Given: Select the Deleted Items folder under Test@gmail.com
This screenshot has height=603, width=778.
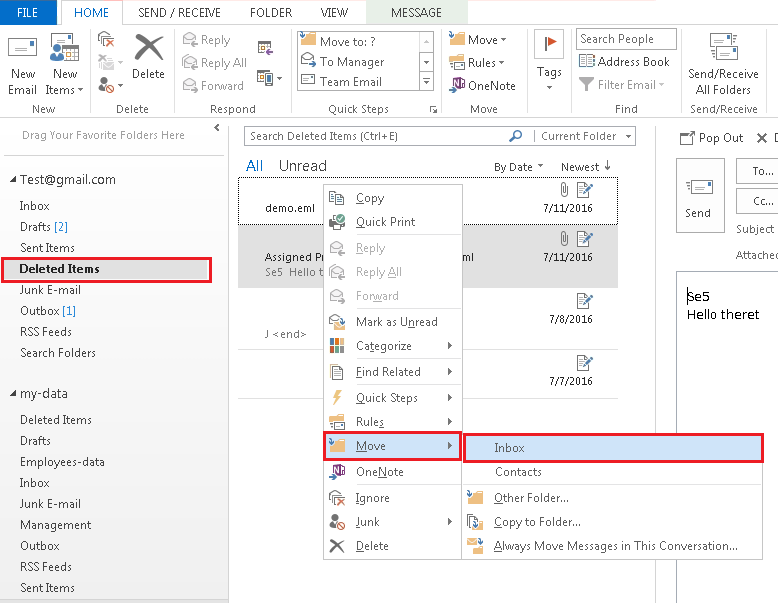Looking at the screenshot, I should (106, 269).
